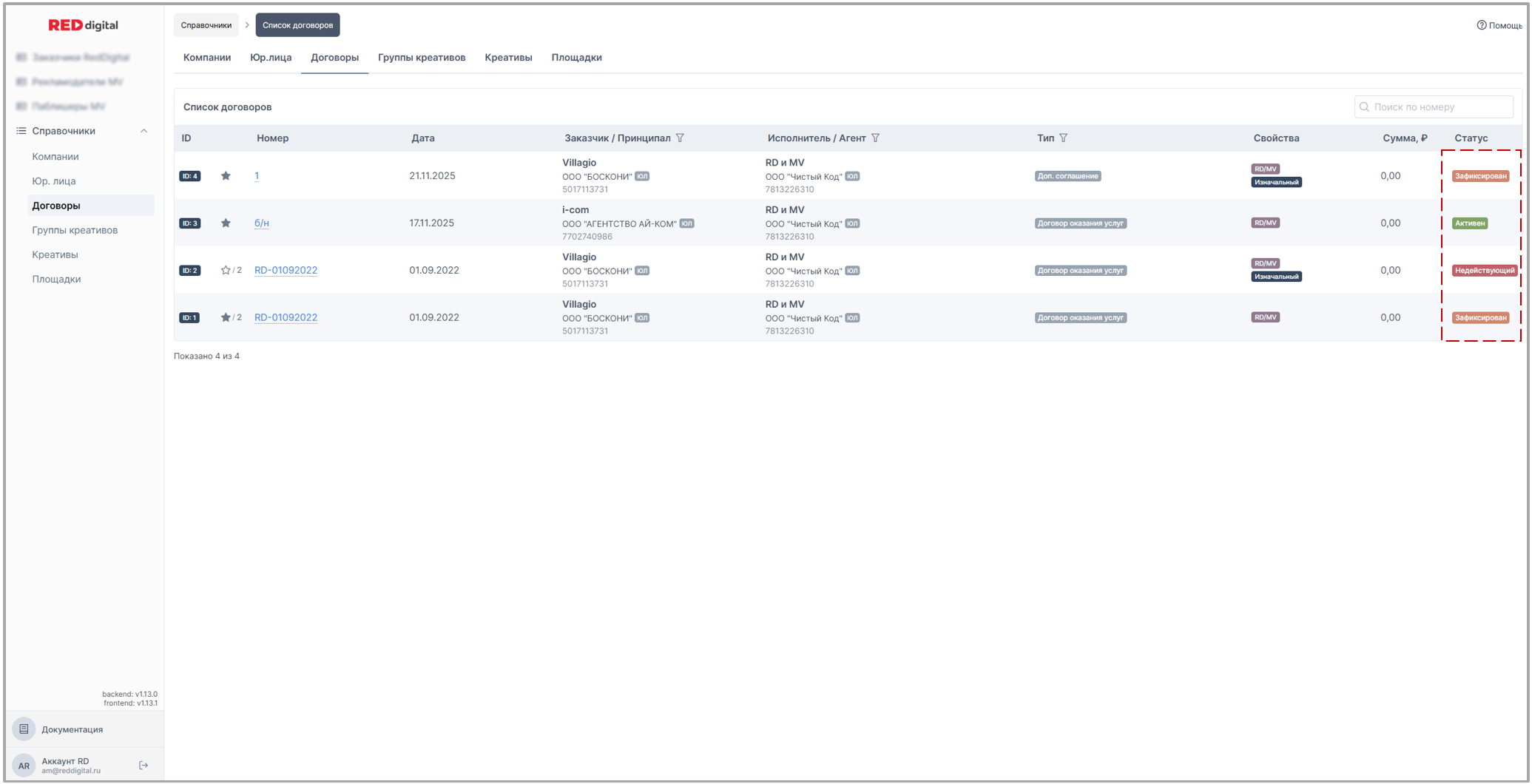Click the Справочники breadcrumb
The image size is (1532, 784).
click(206, 25)
